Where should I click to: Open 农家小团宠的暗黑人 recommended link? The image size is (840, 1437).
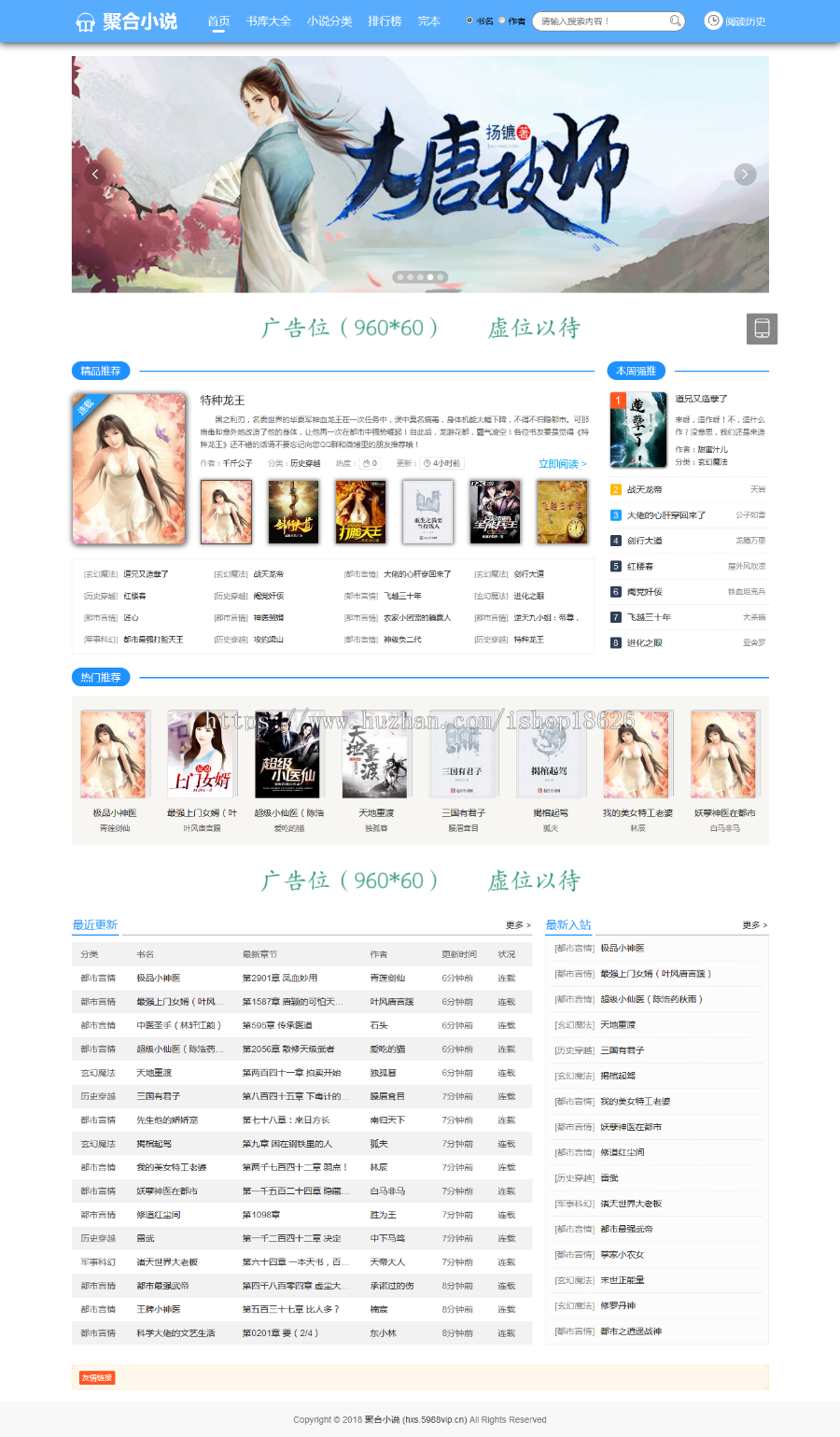pos(417,618)
